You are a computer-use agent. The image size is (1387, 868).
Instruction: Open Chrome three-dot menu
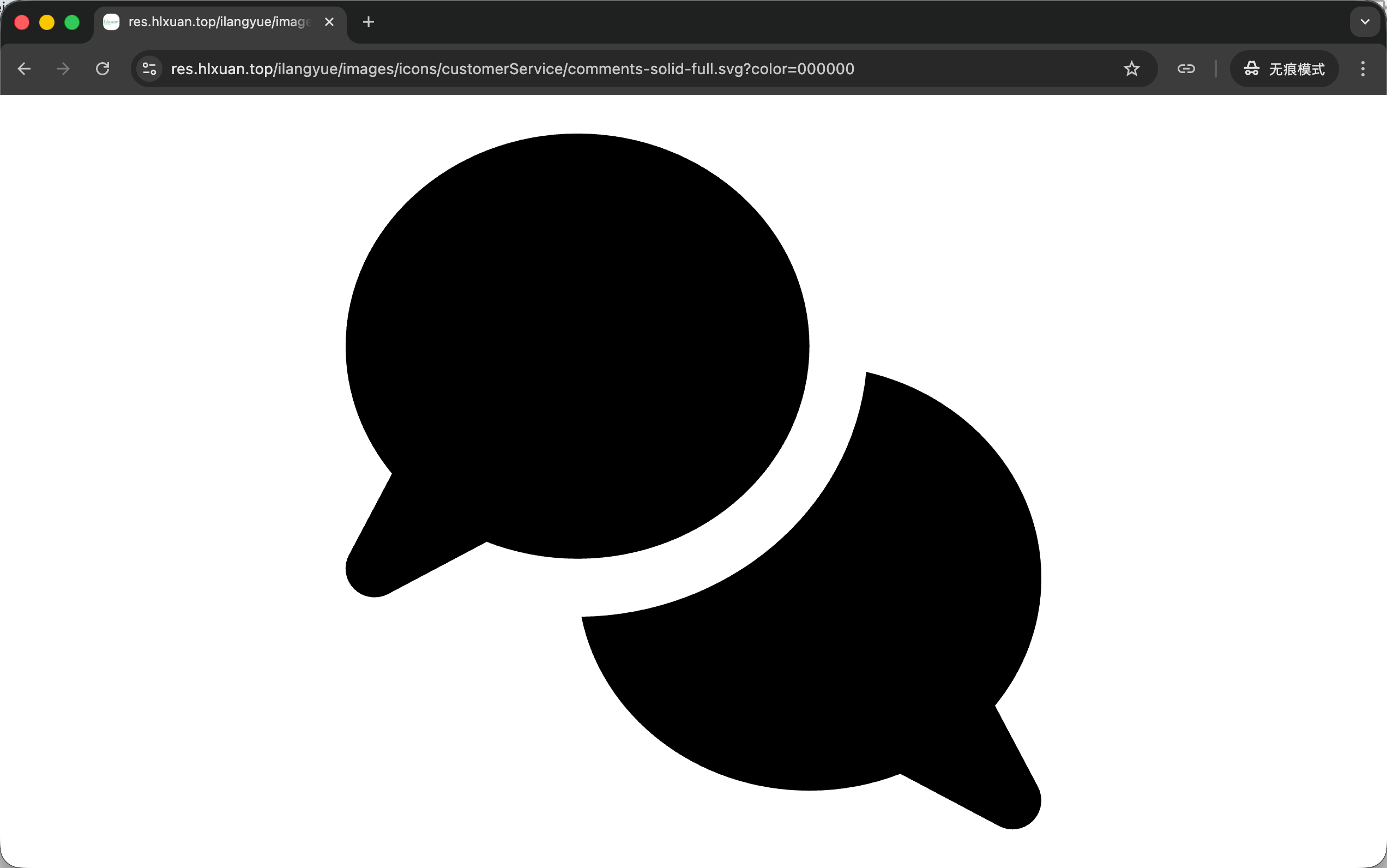[1362, 69]
